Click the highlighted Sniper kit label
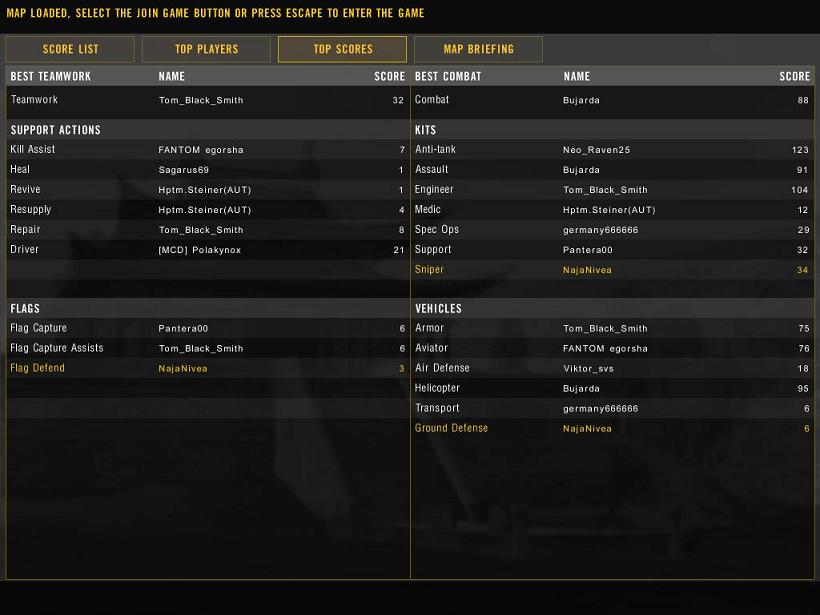This screenshot has width=820, height=615. click(x=430, y=270)
